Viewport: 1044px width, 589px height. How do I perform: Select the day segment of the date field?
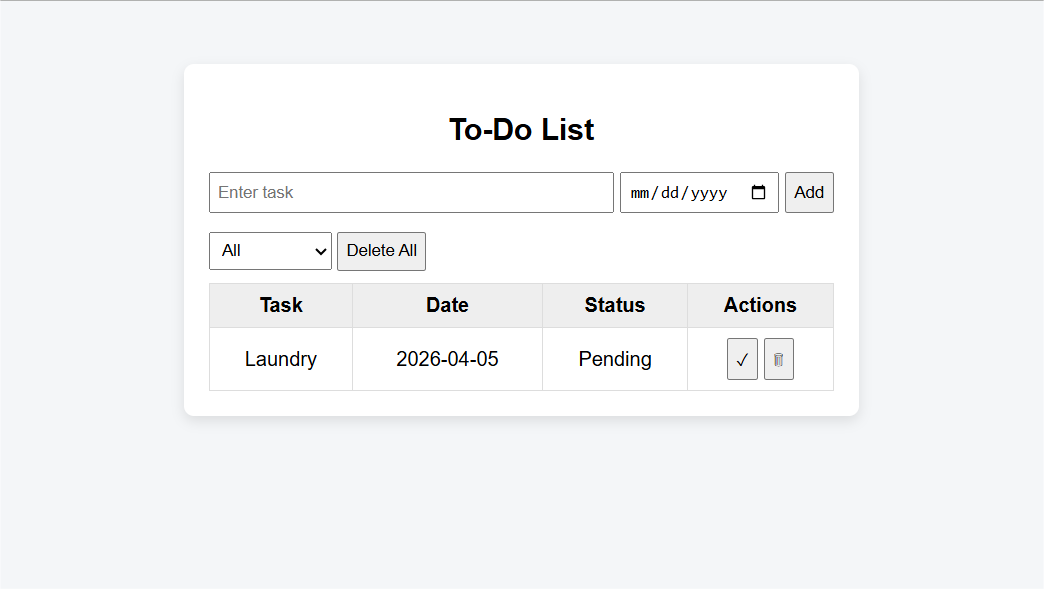670,193
